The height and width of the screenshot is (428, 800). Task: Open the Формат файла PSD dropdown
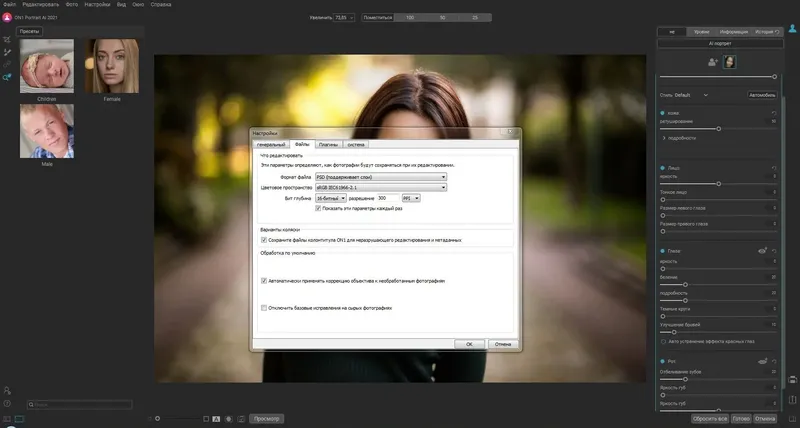(x=381, y=177)
